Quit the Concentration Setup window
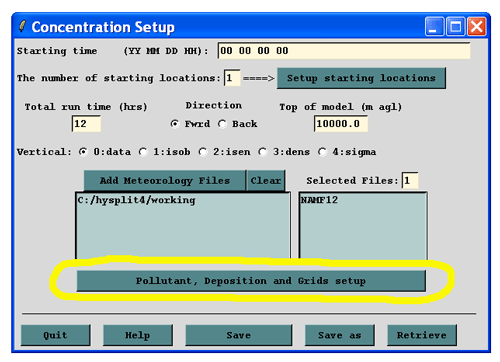The image size is (500, 362). click(55, 335)
